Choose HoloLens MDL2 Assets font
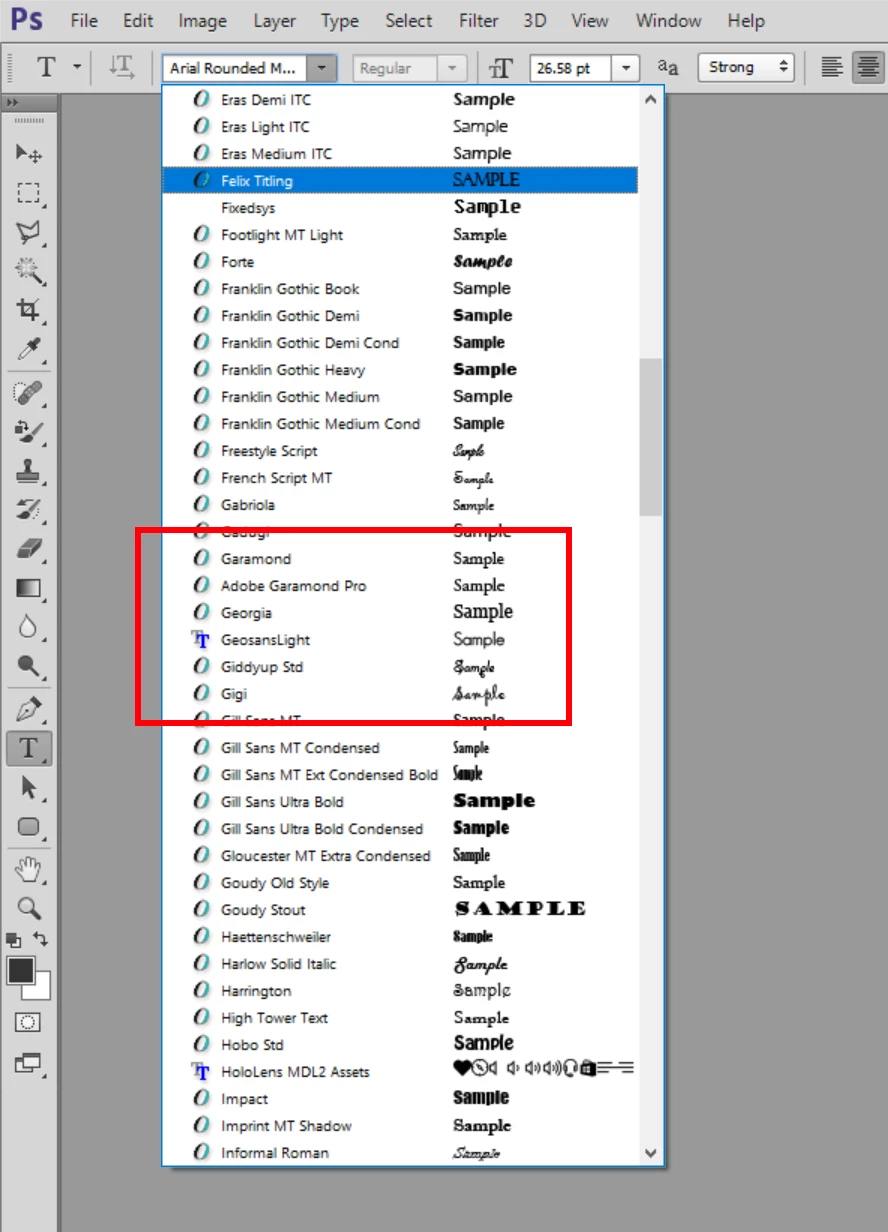The height and width of the screenshot is (1232, 888). point(400,1071)
